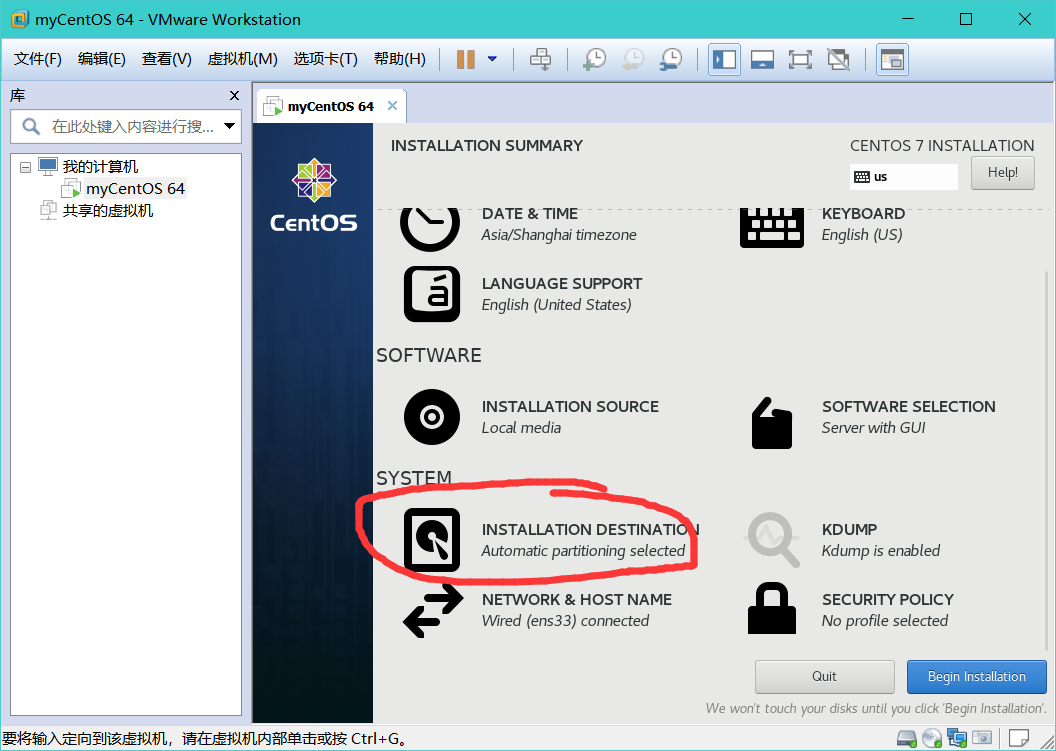The image size is (1056, 751).
Task: Open the LANGUAGE SUPPORT icon
Action: [432, 294]
